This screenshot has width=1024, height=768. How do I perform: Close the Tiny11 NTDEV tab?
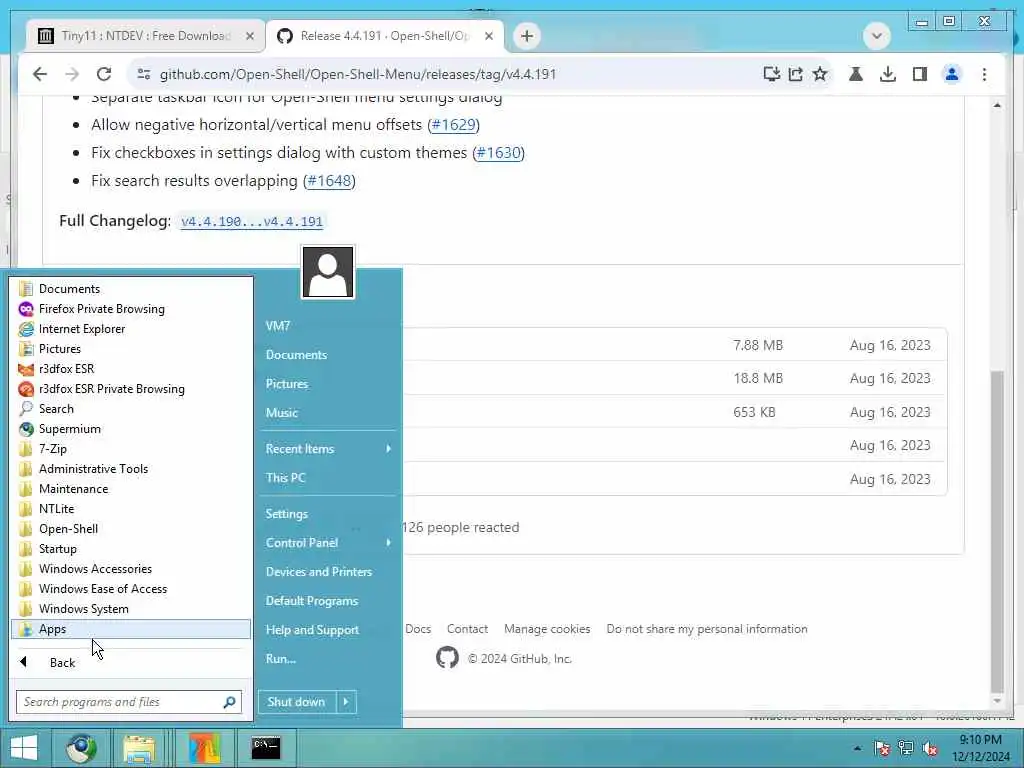point(250,36)
